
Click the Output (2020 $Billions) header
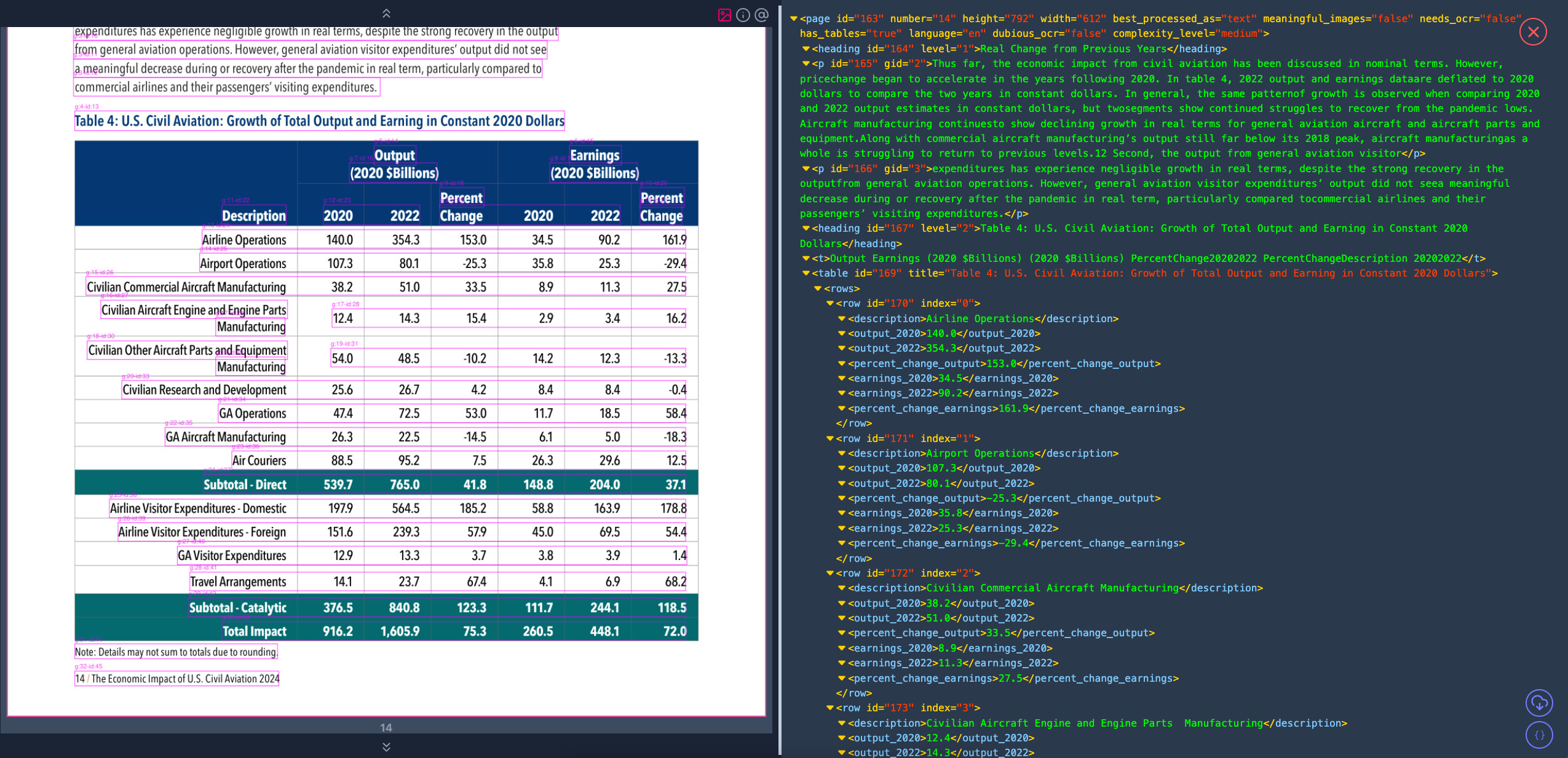tap(394, 164)
